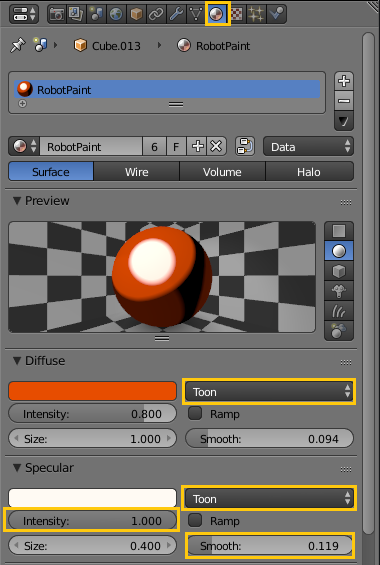Image resolution: width=380 pixels, height=565 pixels.
Task: Toggle fake user F button
Action: coord(176,146)
